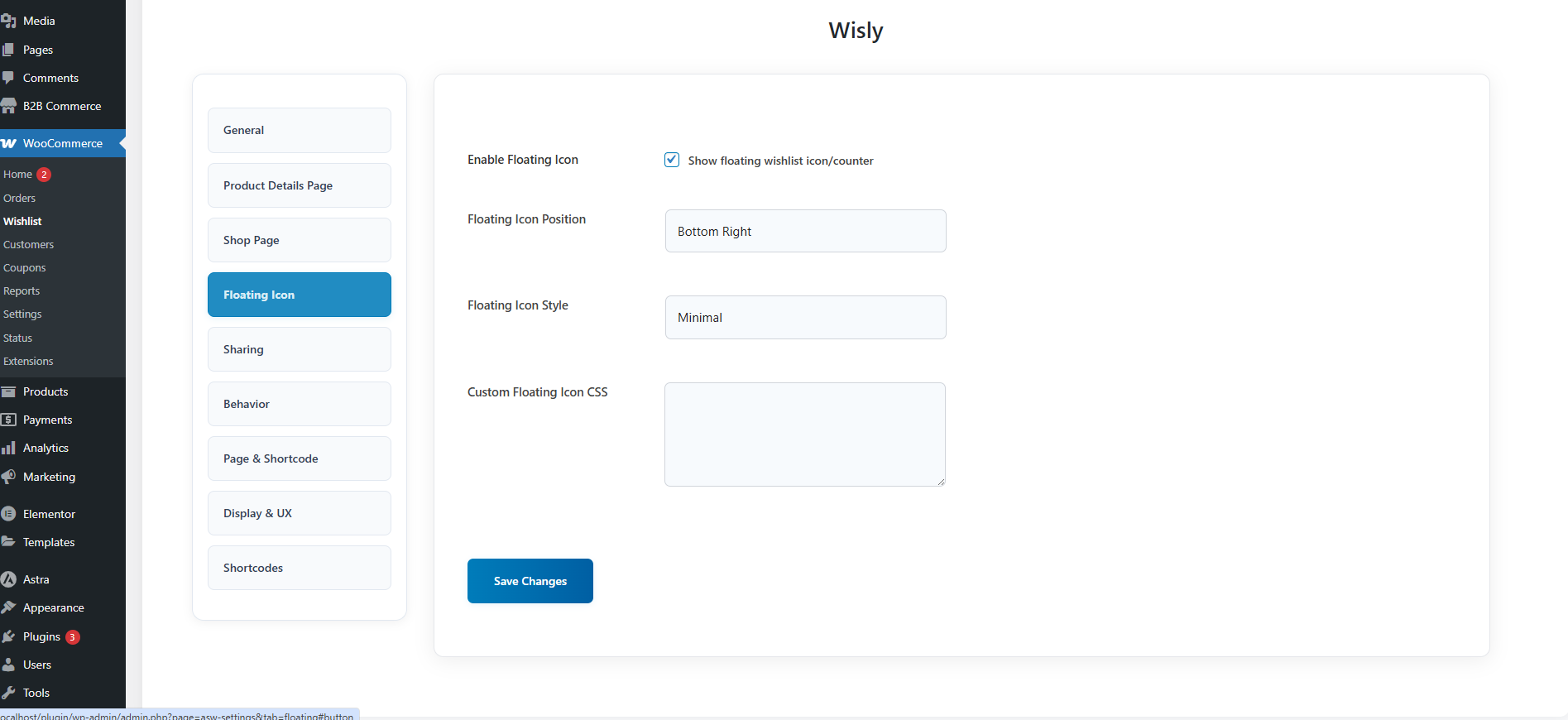Switch to the General settings tab
The width and height of the screenshot is (1568, 720).
point(299,130)
